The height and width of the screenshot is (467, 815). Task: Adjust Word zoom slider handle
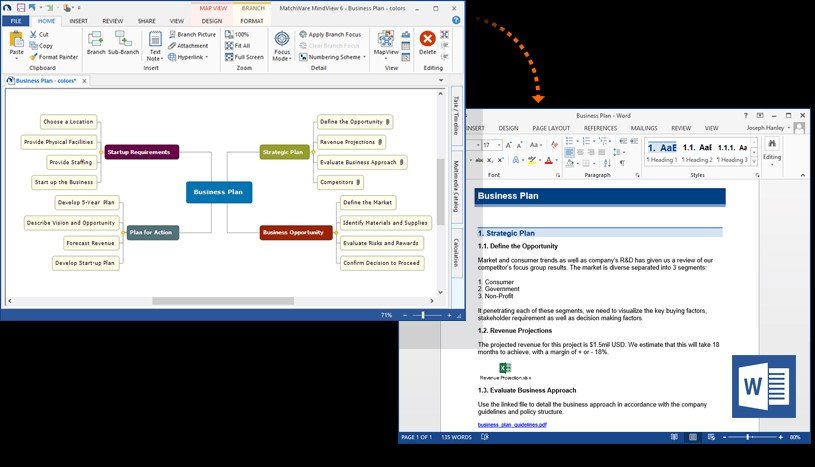point(748,437)
